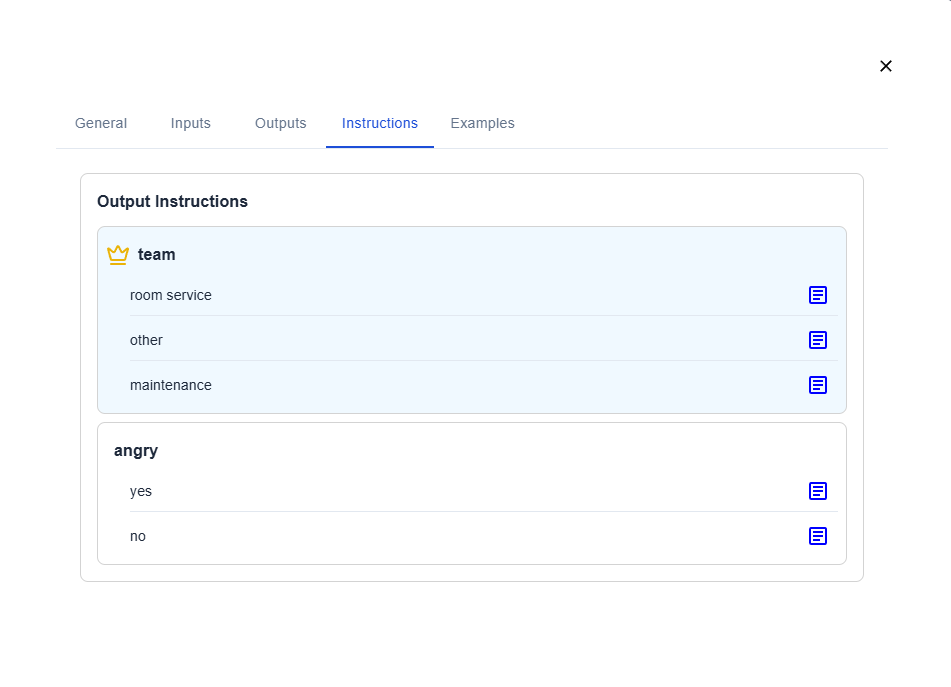The image size is (951, 687).
Task: Open instructions icon for yes
Action: coord(818,491)
